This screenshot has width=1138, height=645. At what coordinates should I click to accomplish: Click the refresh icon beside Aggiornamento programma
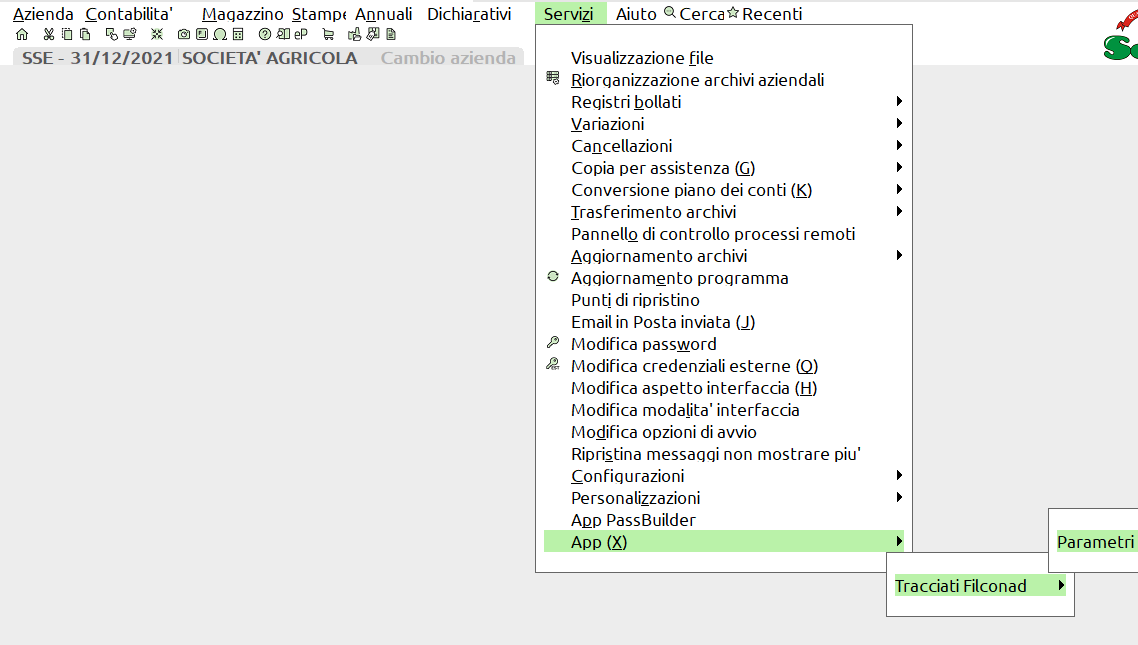coord(553,277)
